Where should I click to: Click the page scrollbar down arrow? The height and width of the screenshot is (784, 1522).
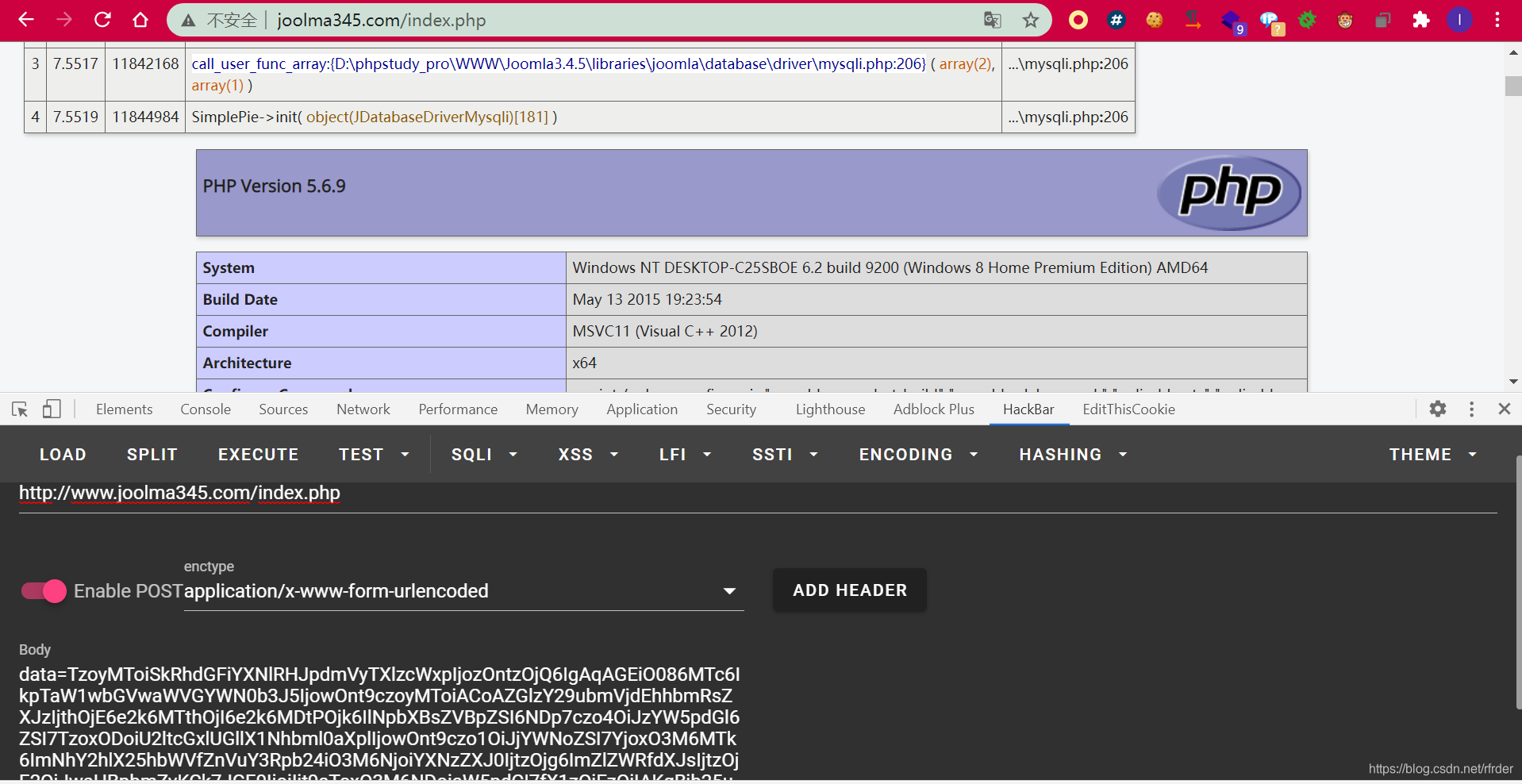coord(1513,382)
